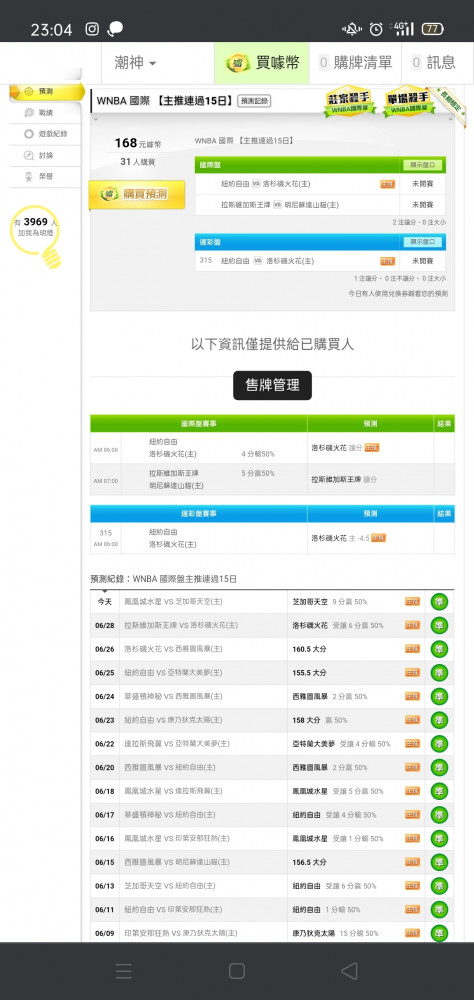Image resolution: width=474 pixels, height=1000 pixels.
Task: Click the orange tag in the 今天 record row
Action: pos(412,602)
